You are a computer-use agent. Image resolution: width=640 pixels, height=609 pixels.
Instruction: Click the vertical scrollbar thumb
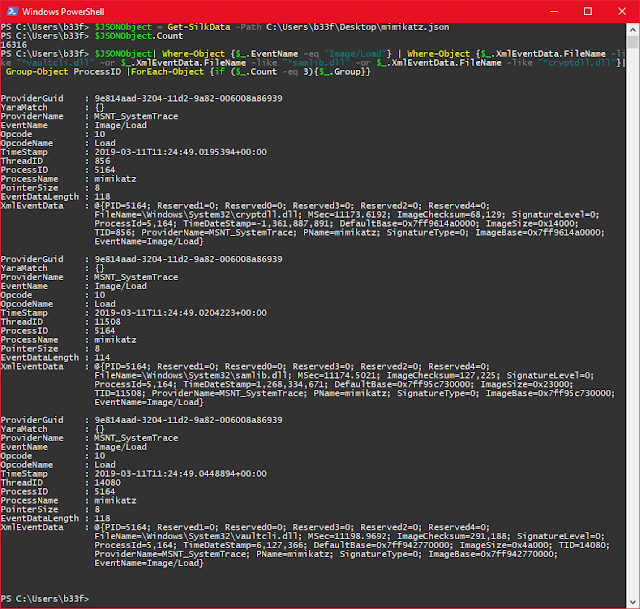point(633,42)
